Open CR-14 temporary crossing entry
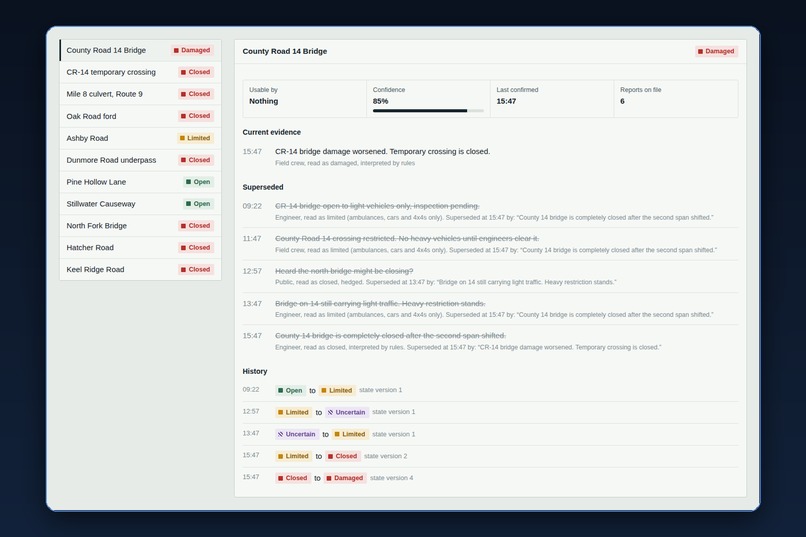Image resolution: width=806 pixels, height=537 pixels. (140, 72)
